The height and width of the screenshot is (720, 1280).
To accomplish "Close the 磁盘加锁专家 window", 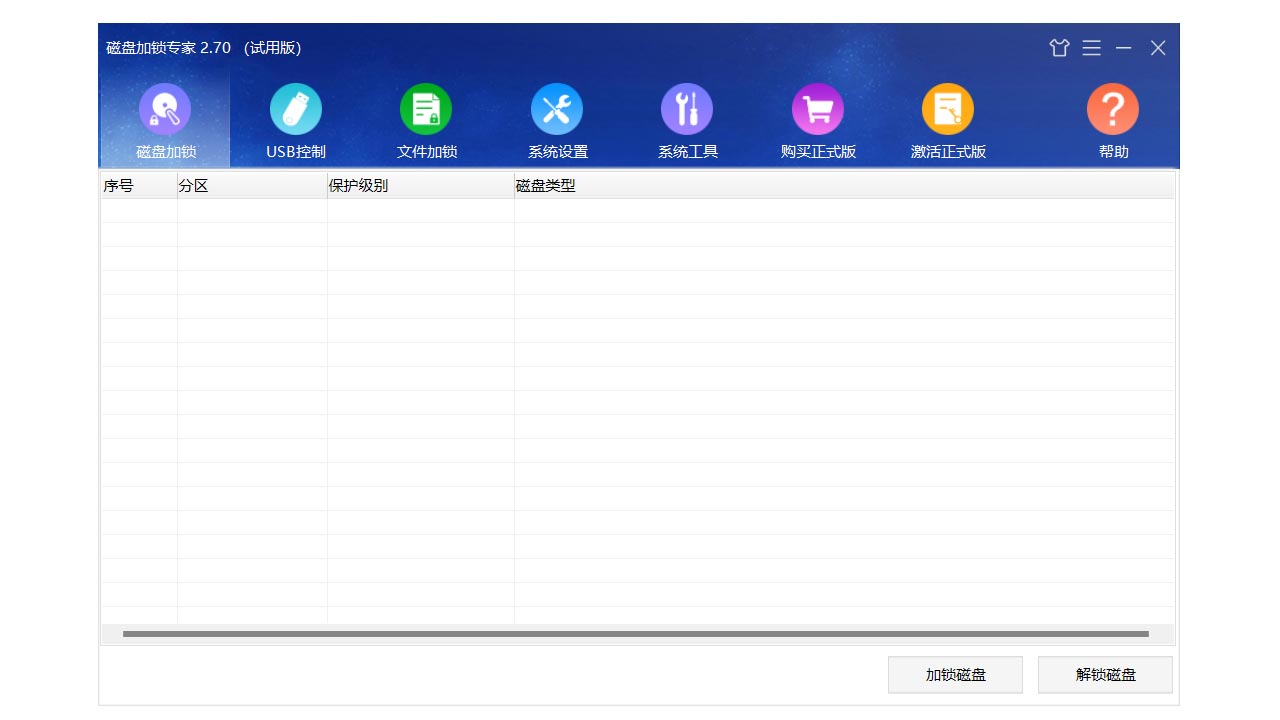I will [x=1158, y=48].
